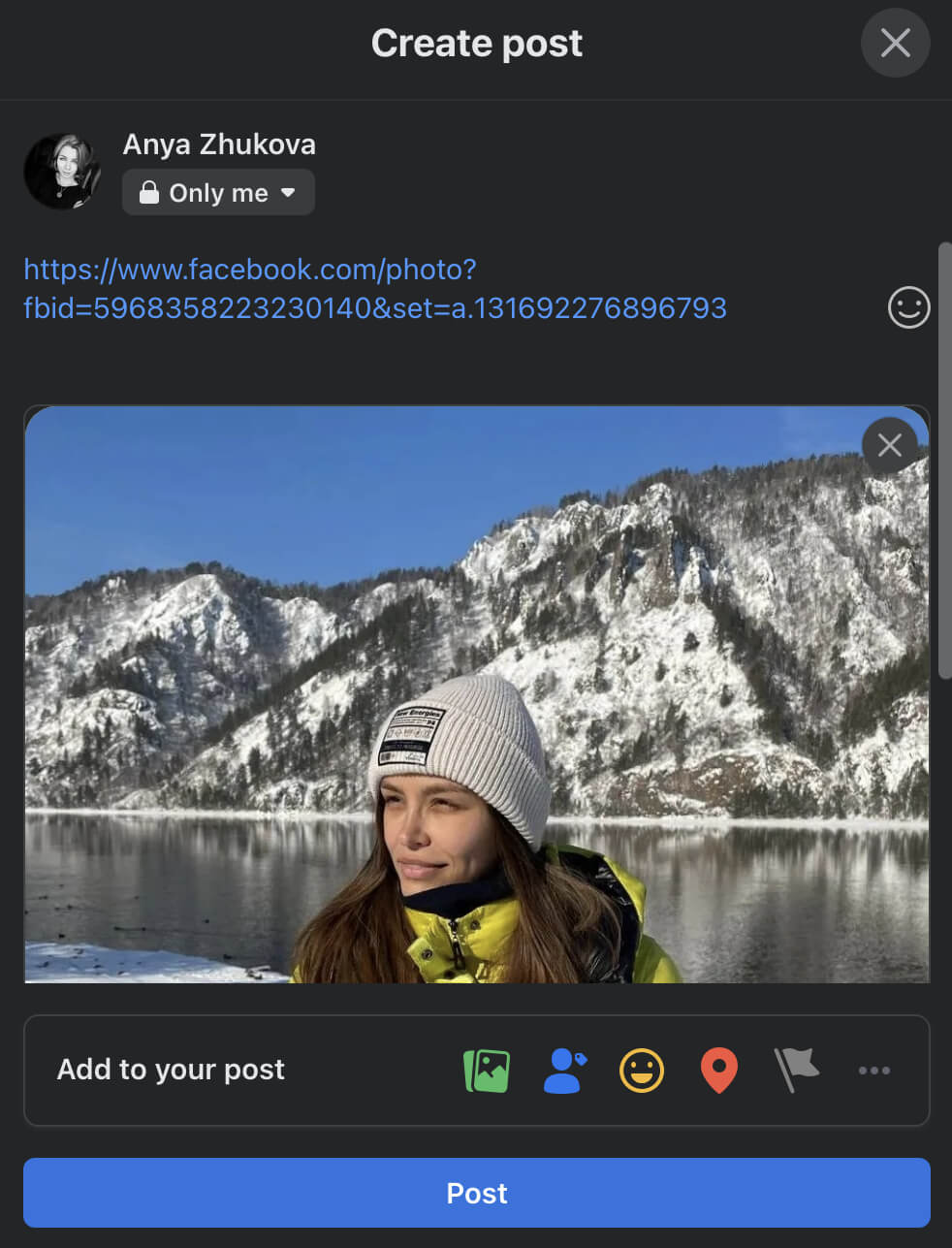Click Anya Zhukova's profile picture
Screen dimensions: 952x1248
click(62, 172)
